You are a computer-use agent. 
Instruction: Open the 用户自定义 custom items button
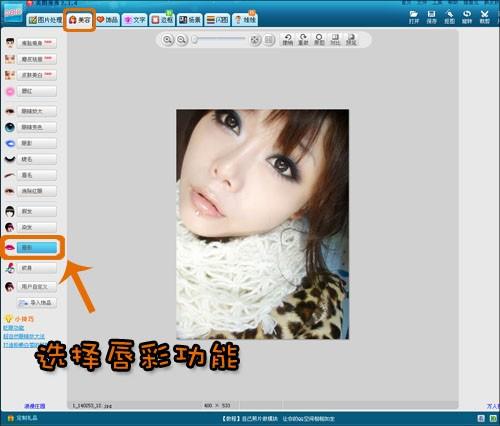tap(37, 287)
